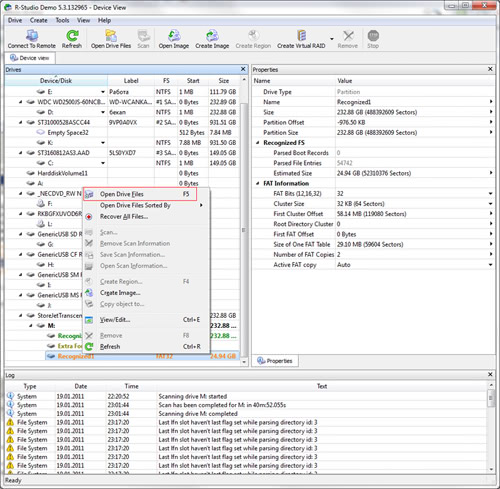Click the FS column header
Screen dimensions: 500x489
(166, 81)
